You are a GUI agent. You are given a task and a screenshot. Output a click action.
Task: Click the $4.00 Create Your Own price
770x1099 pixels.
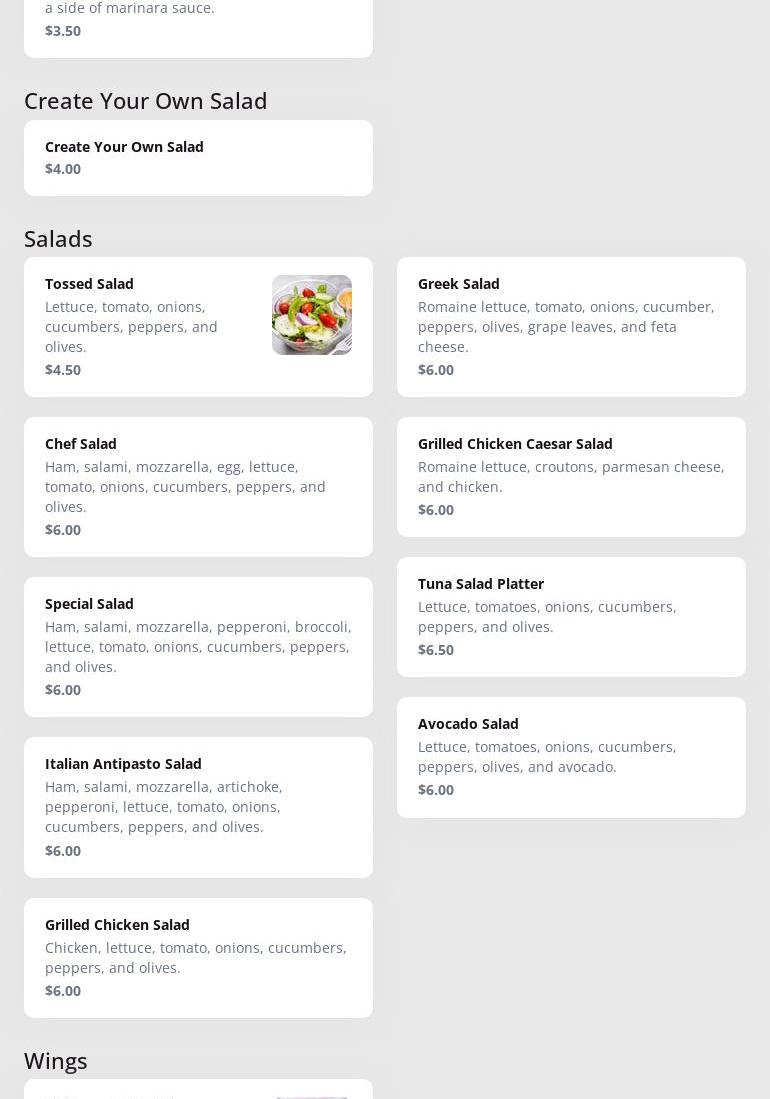click(63, 169)
